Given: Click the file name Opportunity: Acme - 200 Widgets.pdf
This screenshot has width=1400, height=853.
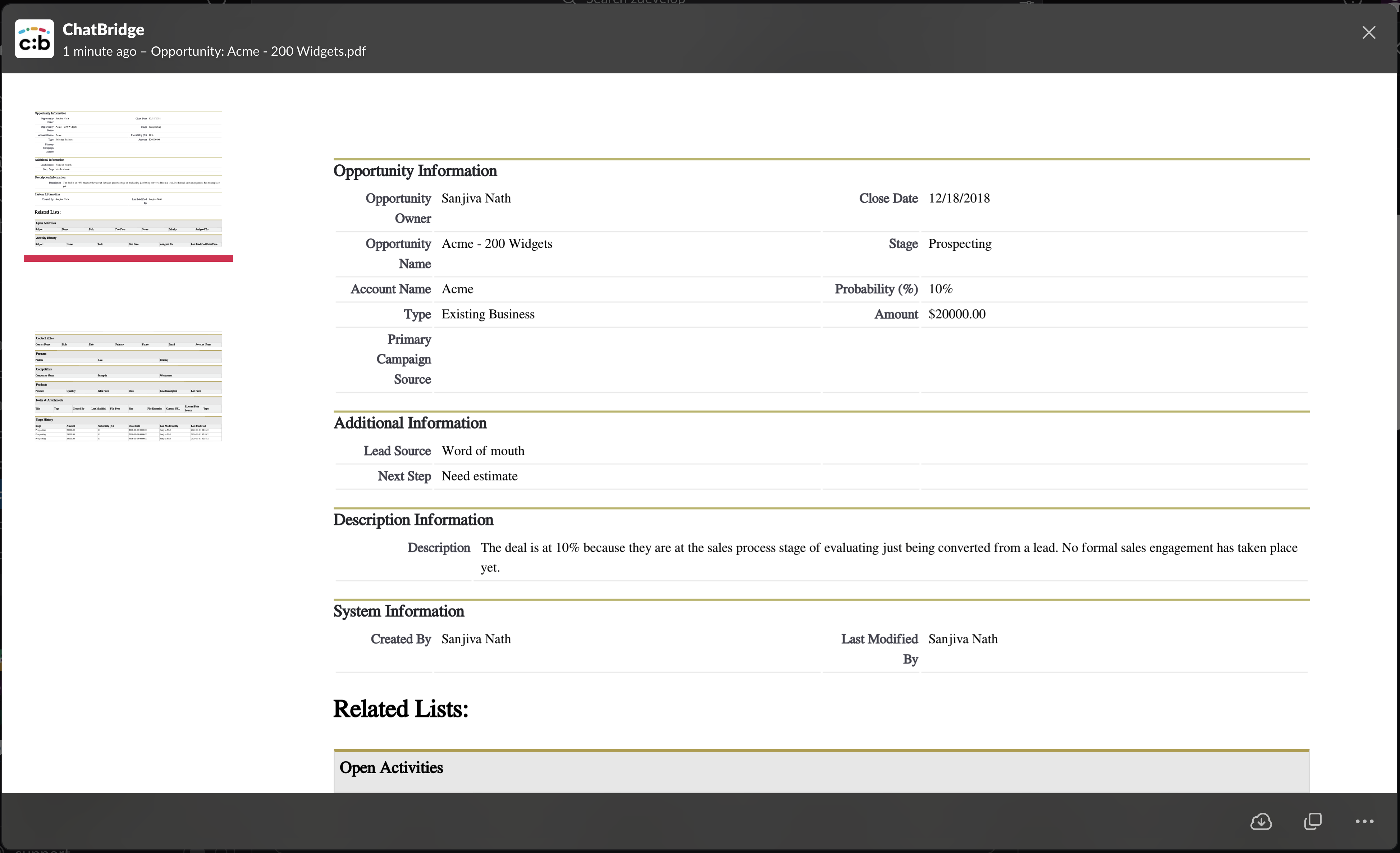Looking at the screenshot, I should [x=258, y=51].
